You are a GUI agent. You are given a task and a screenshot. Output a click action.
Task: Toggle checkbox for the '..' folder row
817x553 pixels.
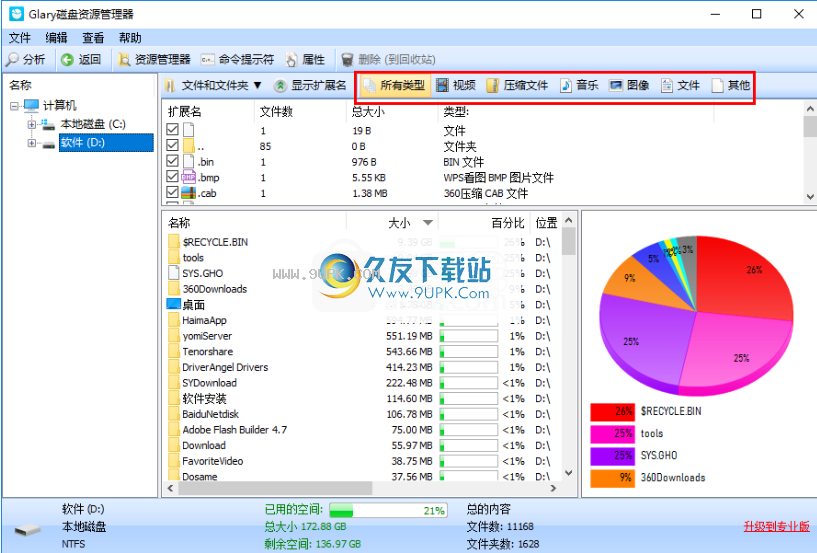(172, 145)
